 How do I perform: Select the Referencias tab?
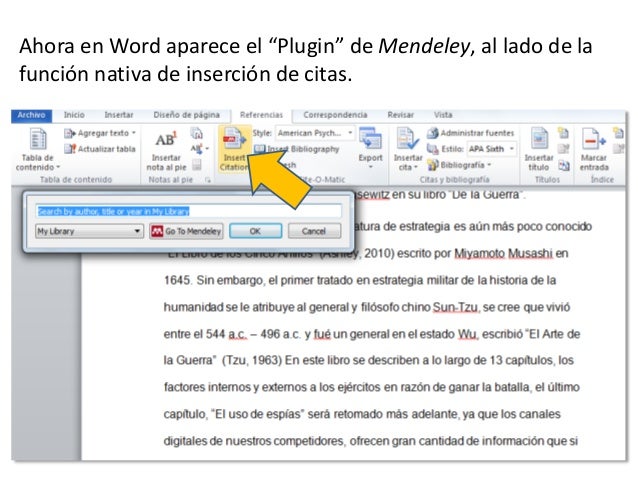(x=261, y=115)
